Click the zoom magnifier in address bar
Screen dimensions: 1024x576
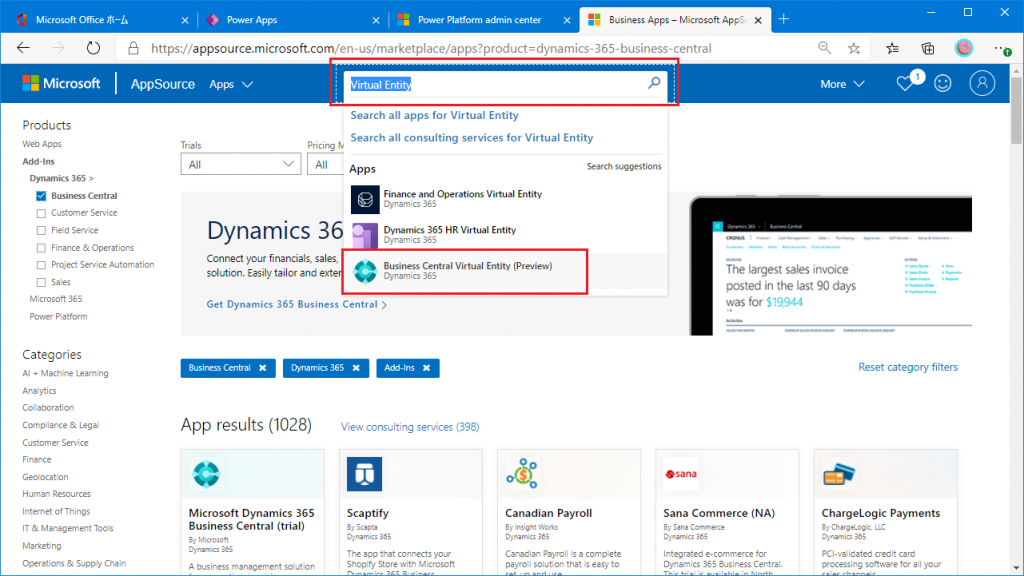pyautogui.click(x=824, y=48)
